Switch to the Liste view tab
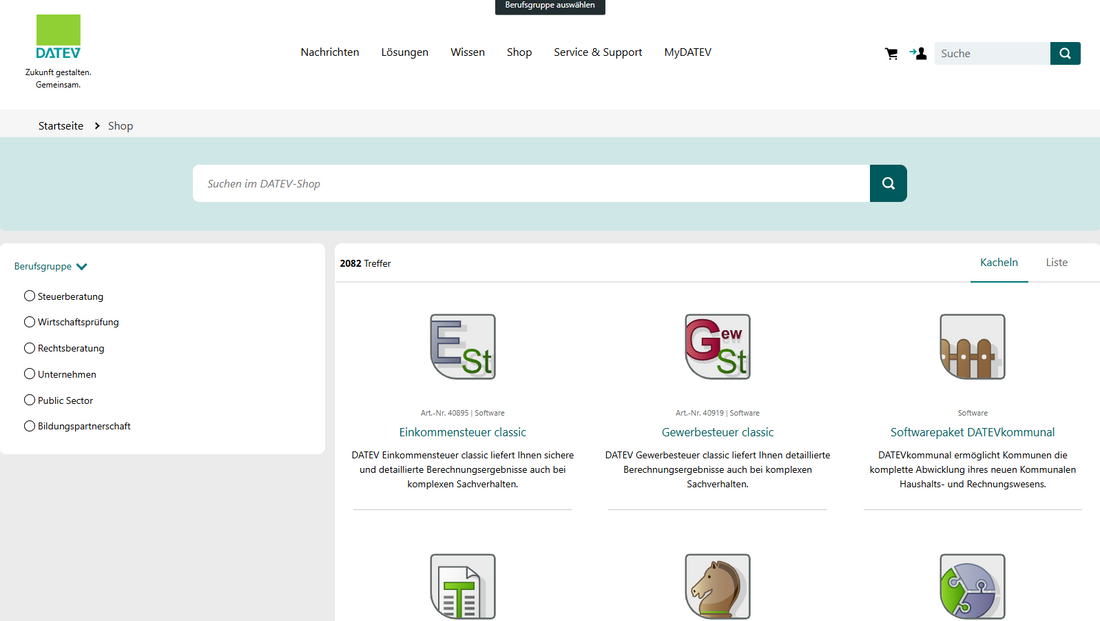The image size is (1100, 621). click(x=1056, y=262)
